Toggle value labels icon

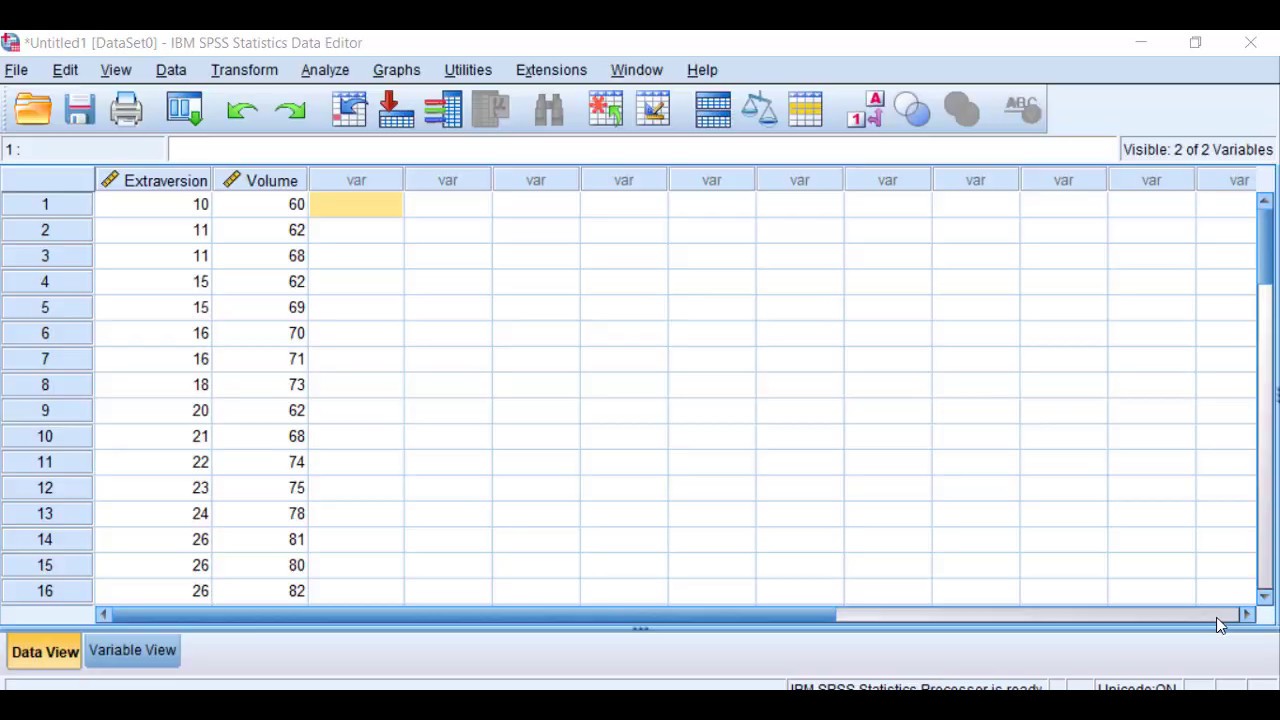[866, 109]
